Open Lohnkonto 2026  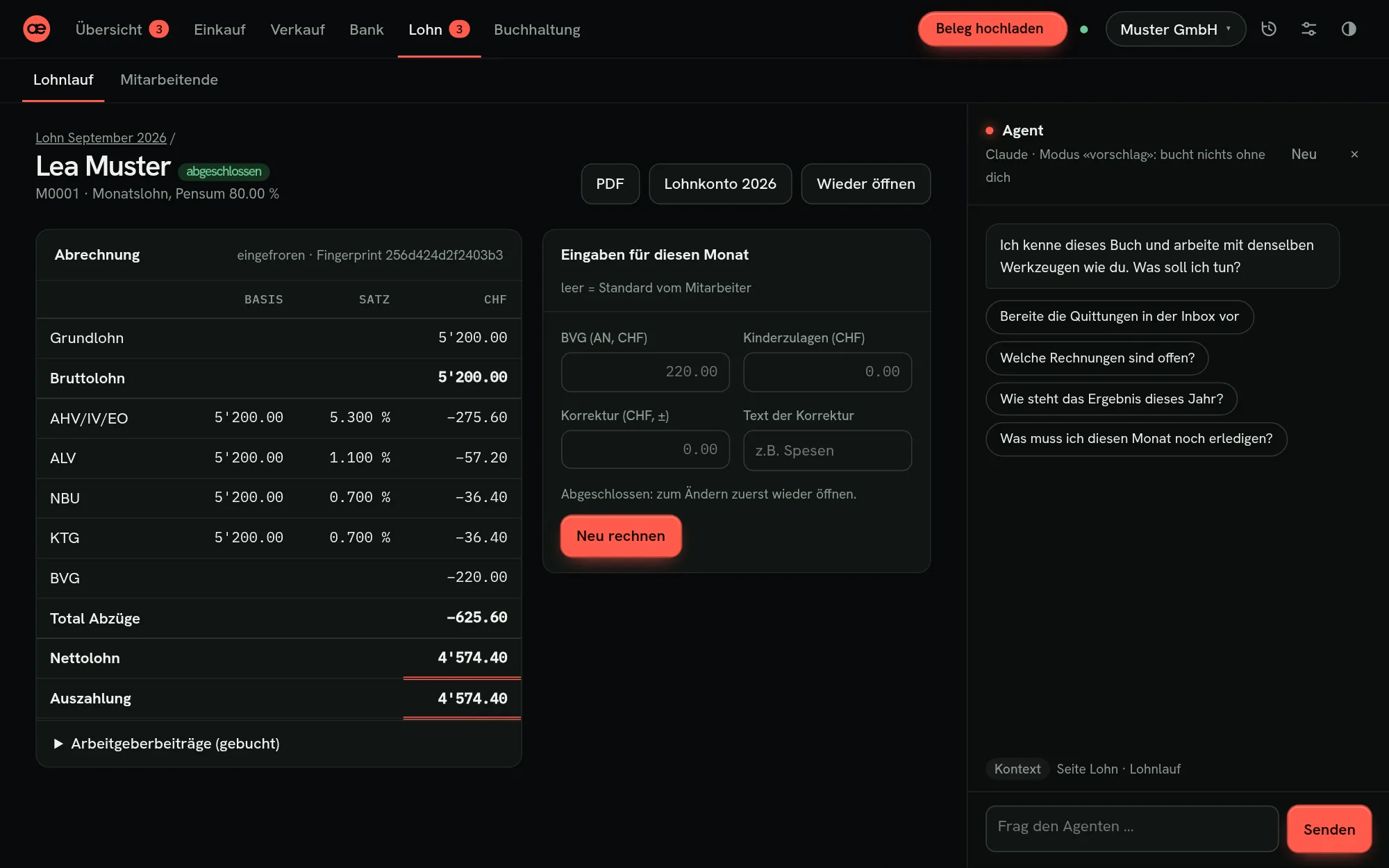(x=720, y=184)
